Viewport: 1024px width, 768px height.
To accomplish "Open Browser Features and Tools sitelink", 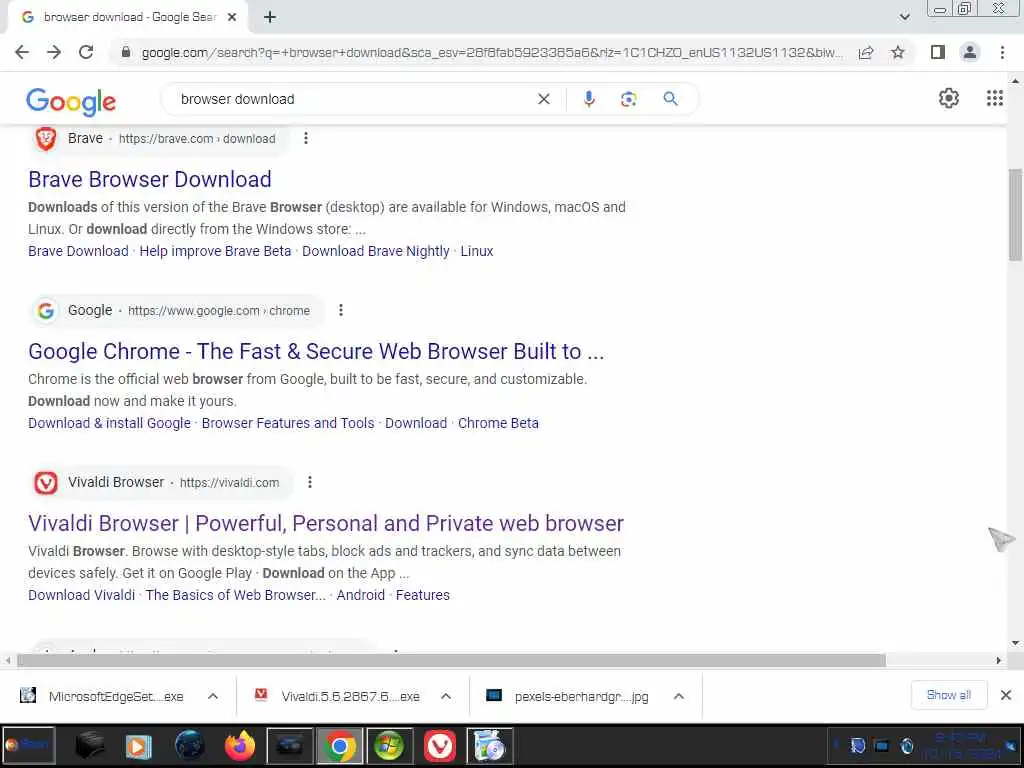I will 288,423.
